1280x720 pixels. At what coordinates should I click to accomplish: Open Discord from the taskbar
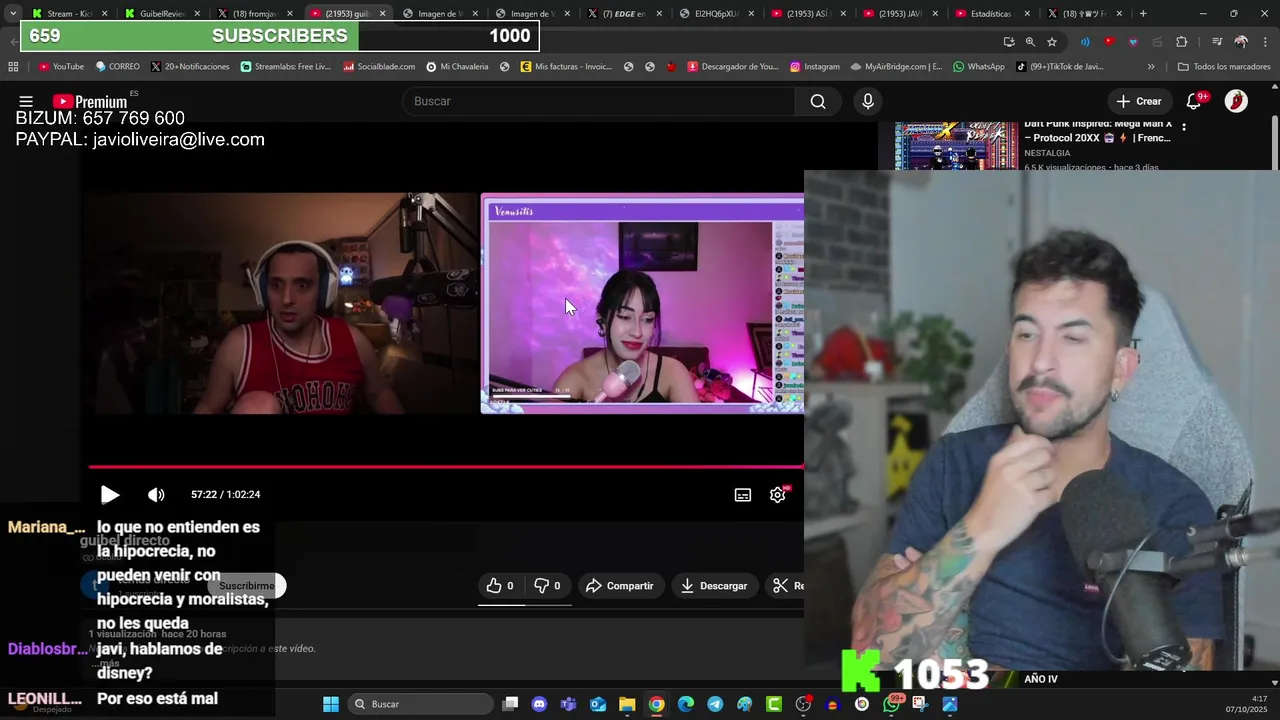540,704
